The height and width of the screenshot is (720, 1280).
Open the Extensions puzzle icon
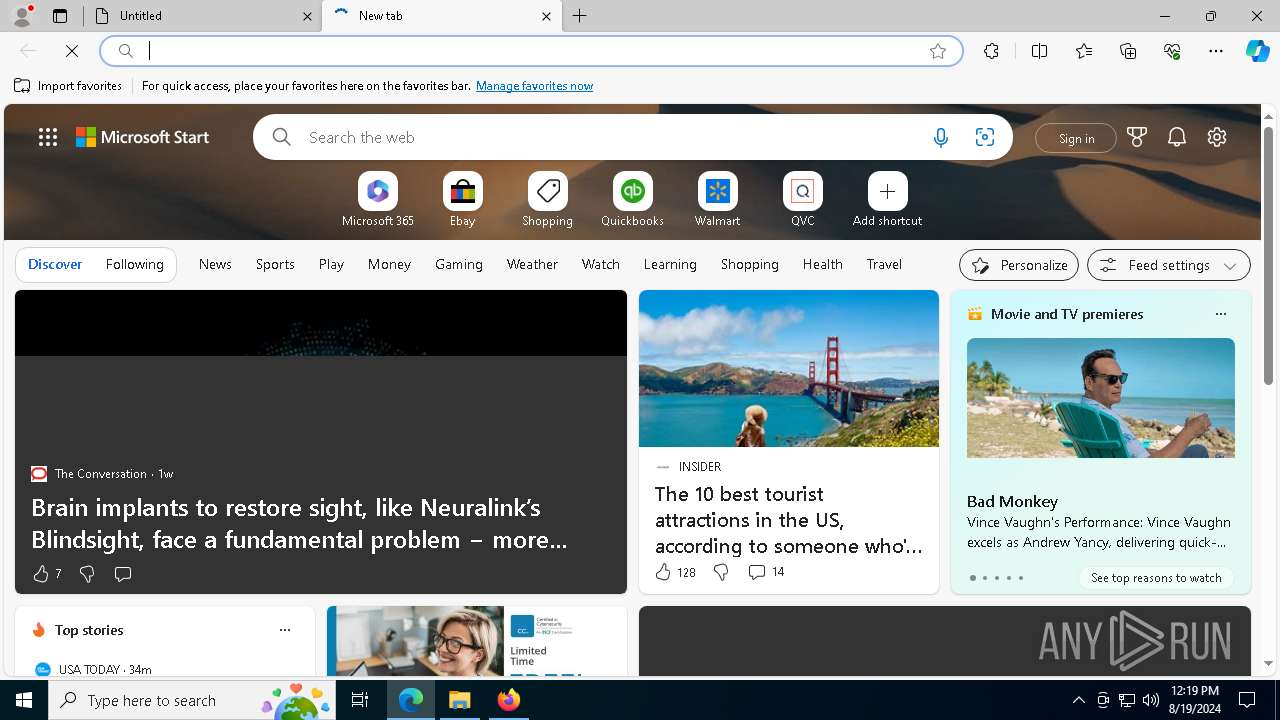click(991, 51)
